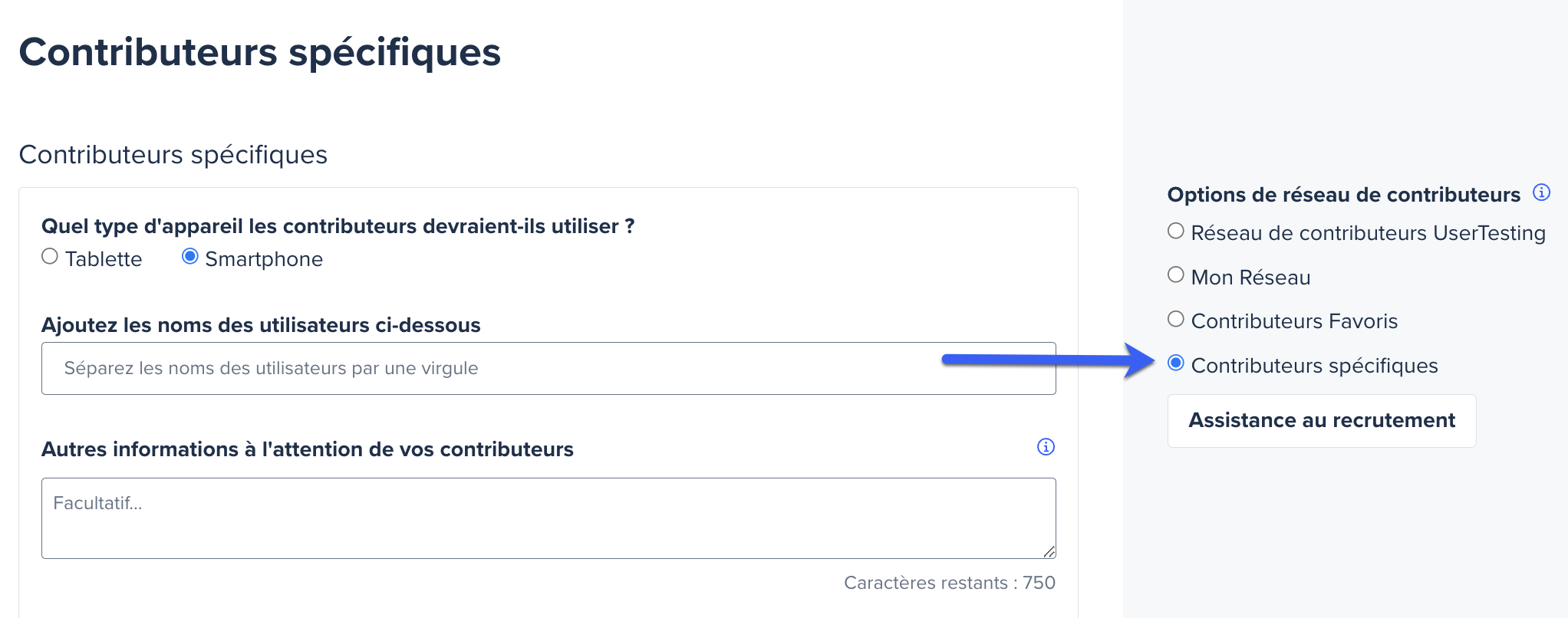This screenshot has height=618, width=1568.
Task: Click the Réseau de contributeurs UserTesting label text
Action: (1368, 233)
